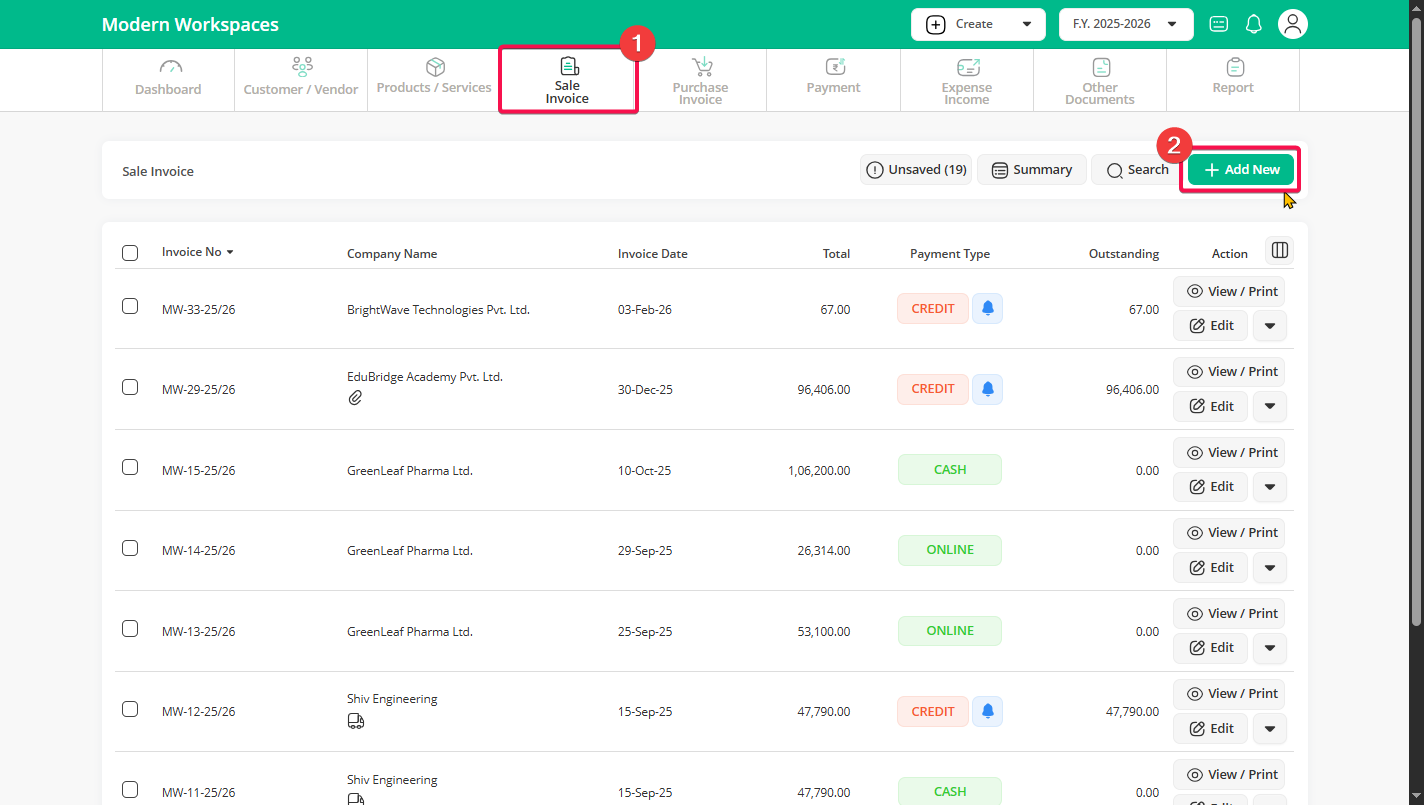This screenshot has width=1424, height=805.
Task: Toggle the select-all invoices checkbox
Action: tap(130, 253)
